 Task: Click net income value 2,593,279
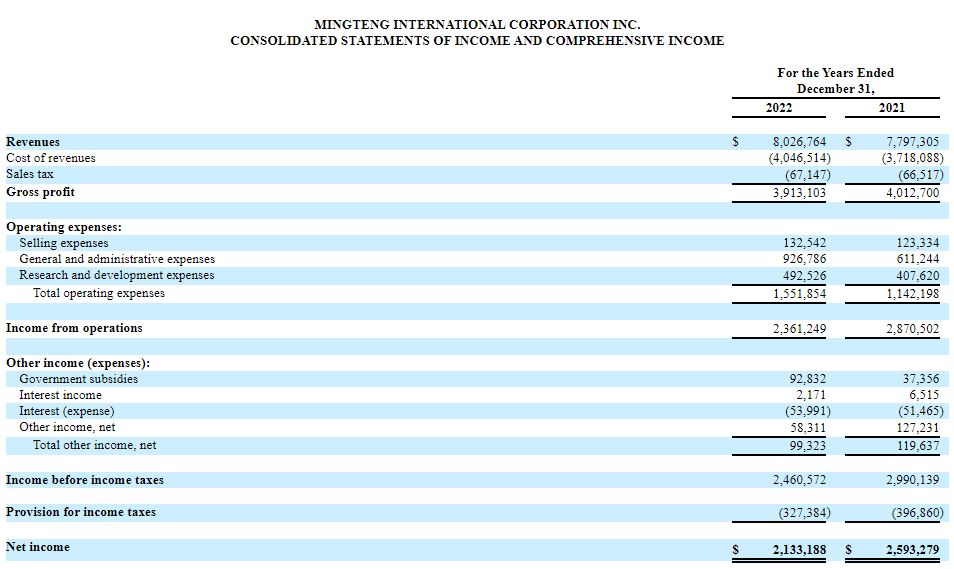tap(913, 550)
